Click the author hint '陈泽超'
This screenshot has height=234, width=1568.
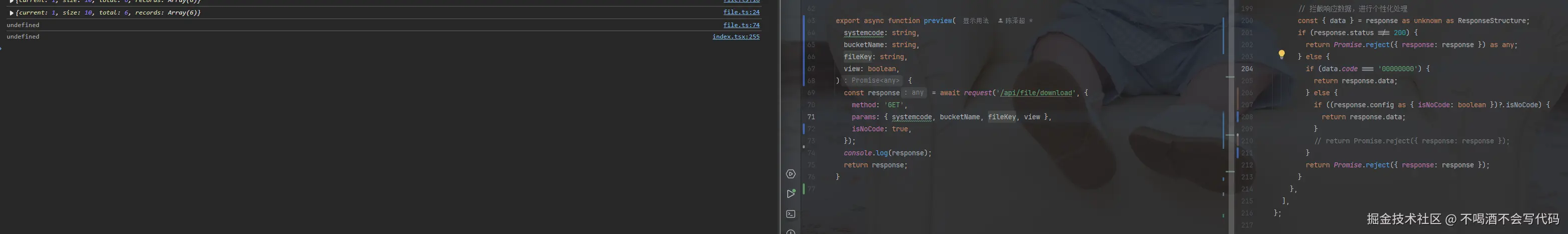(1014, 21)
